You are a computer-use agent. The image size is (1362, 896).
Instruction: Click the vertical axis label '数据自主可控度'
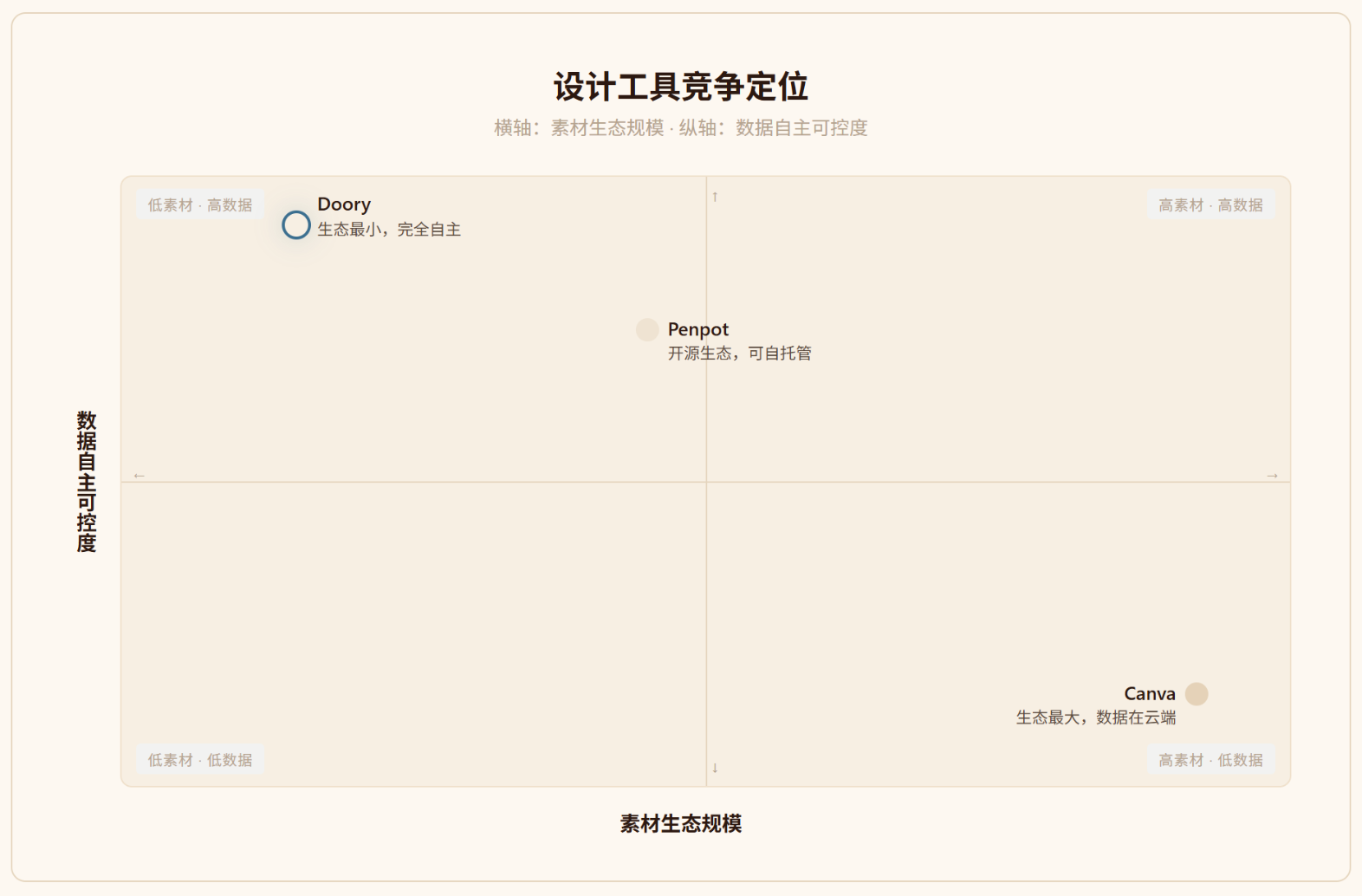pos(87,482)
